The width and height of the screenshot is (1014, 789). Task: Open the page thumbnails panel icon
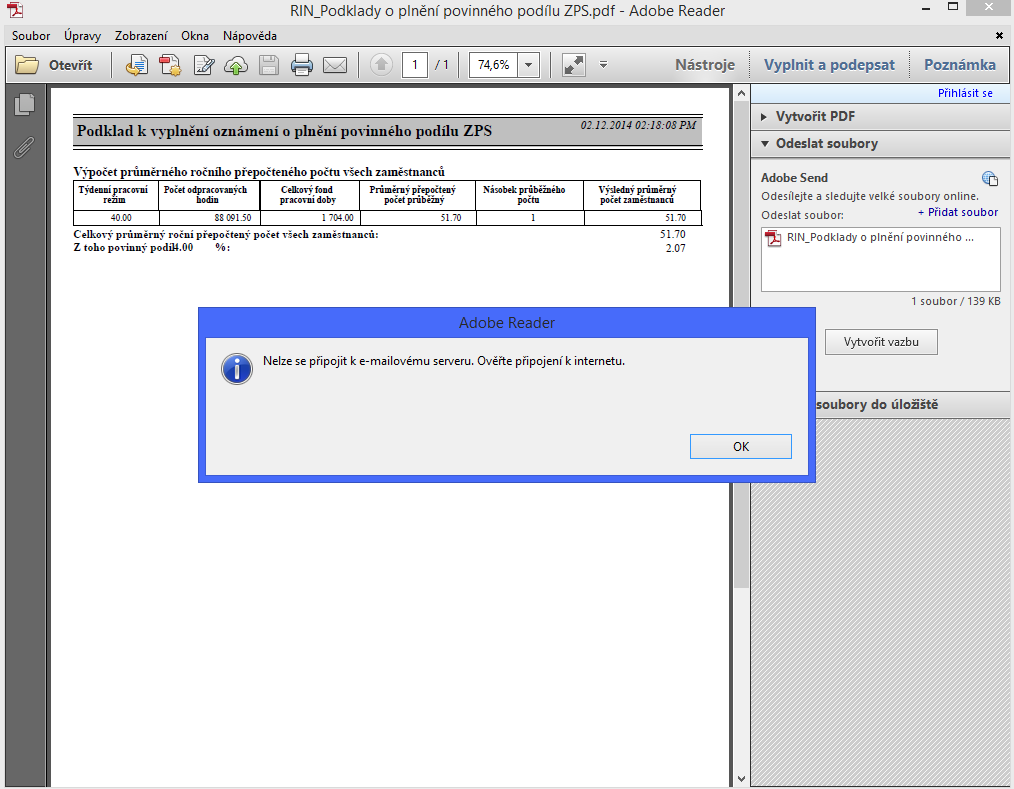pyautogui.click(x=25, y=104)
